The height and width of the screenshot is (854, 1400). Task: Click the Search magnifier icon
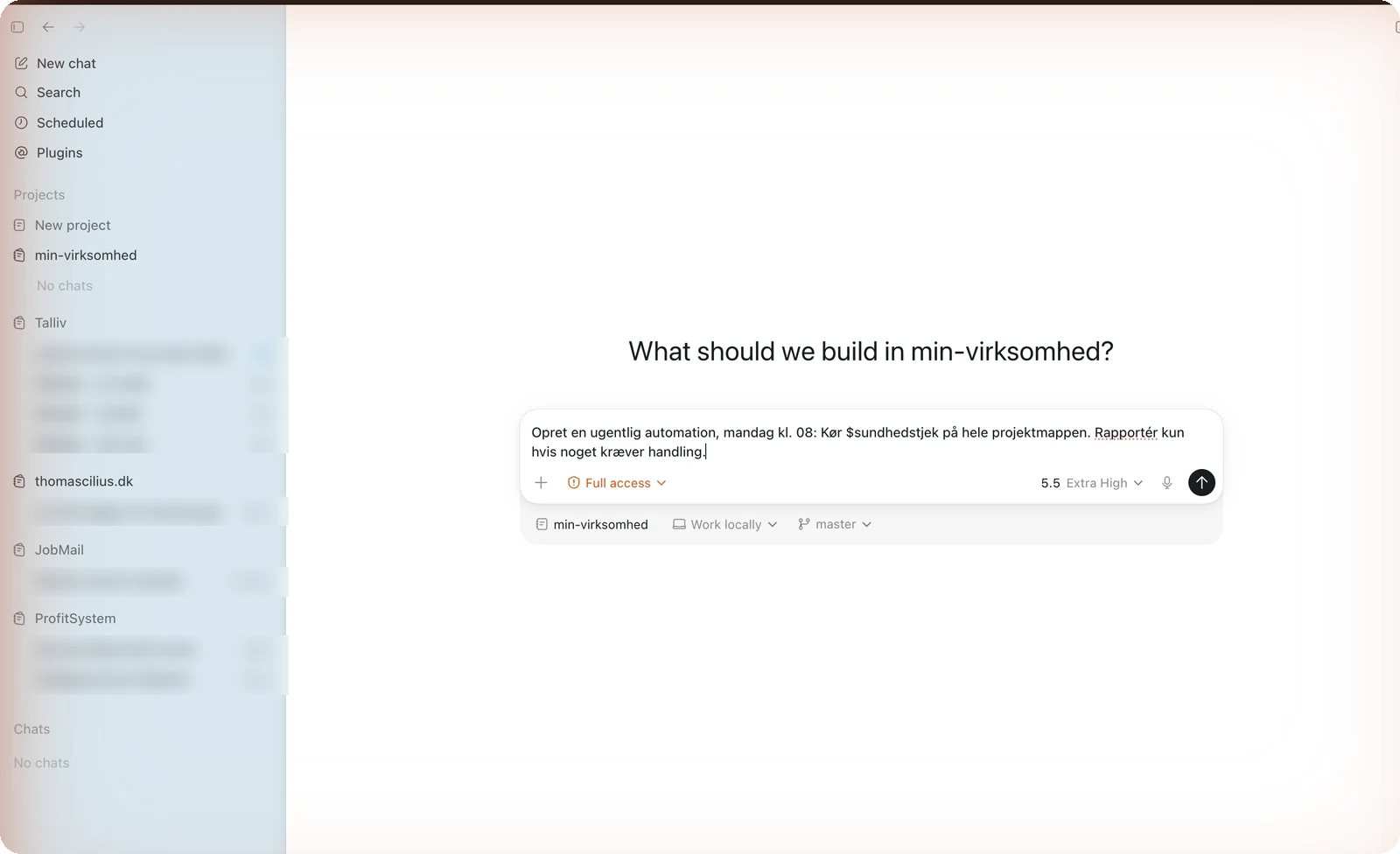click(21, 93)
